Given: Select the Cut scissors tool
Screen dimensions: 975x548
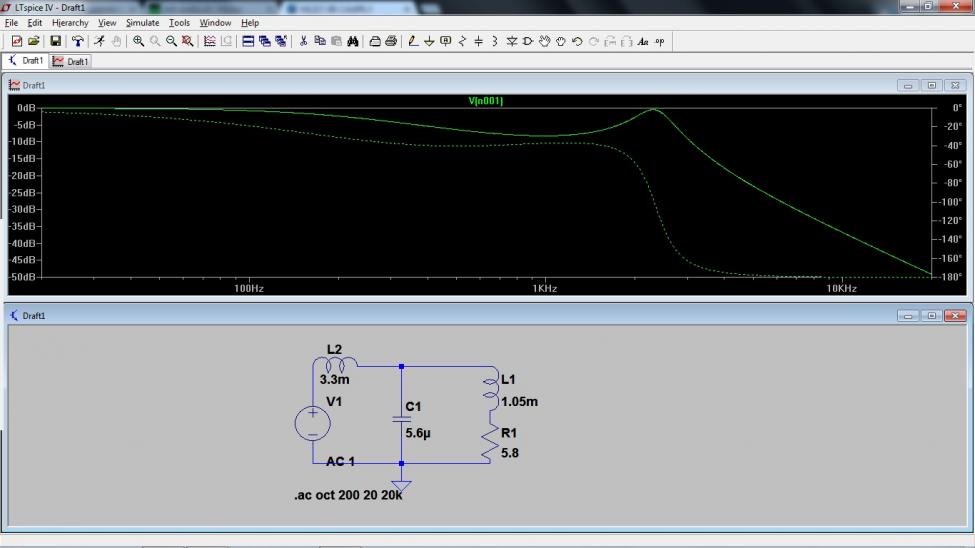Looking at the screenshot, I should (303, 42).
